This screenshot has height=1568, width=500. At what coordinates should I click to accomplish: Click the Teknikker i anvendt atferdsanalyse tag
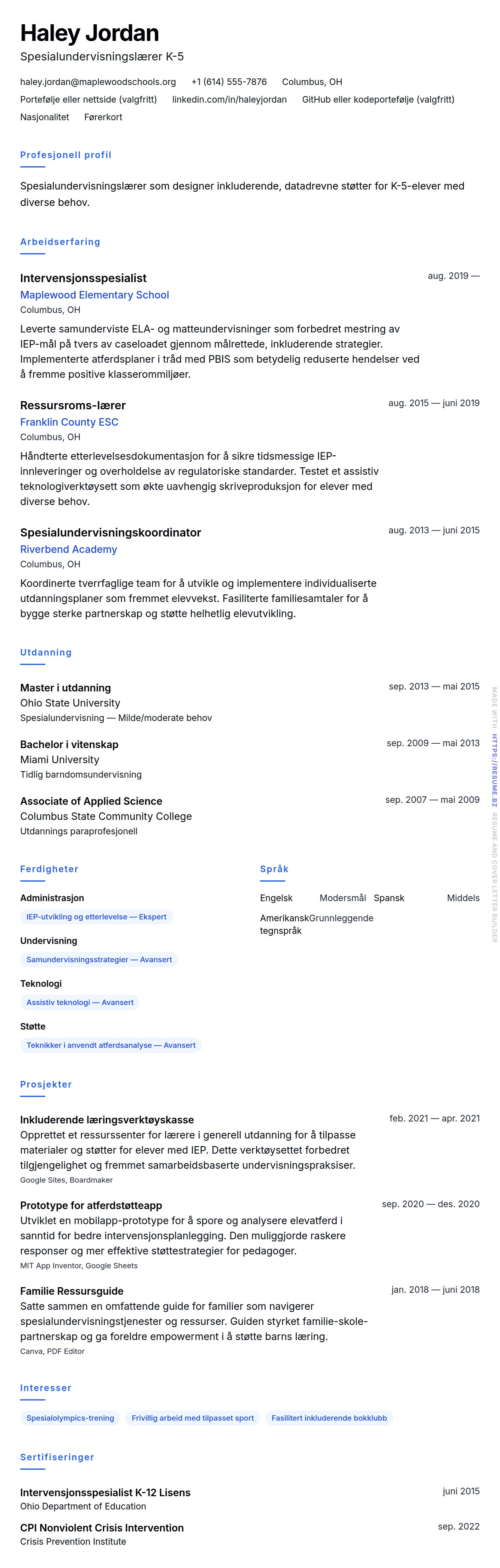coord(111,1045)
